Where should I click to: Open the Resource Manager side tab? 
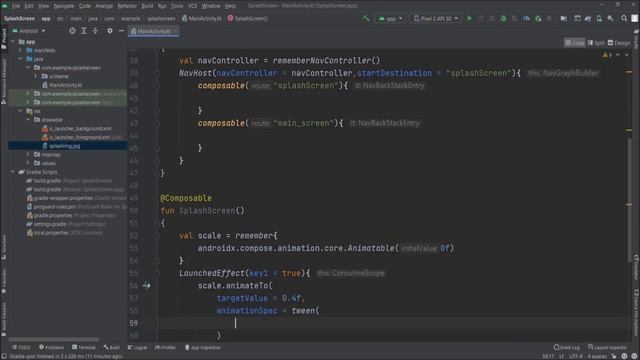coord(4,81)
